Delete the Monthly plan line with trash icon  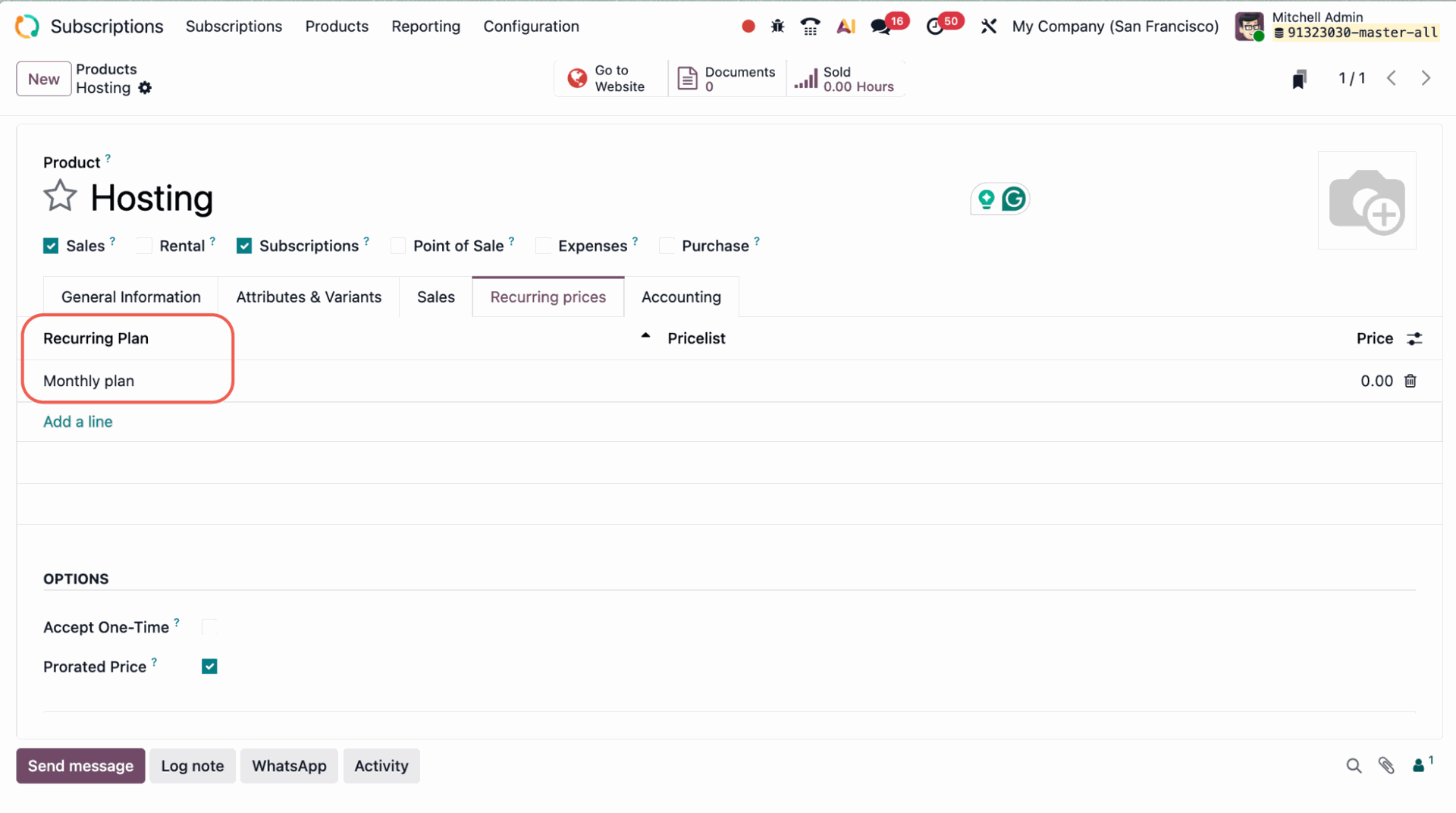tap(1410, 381)
